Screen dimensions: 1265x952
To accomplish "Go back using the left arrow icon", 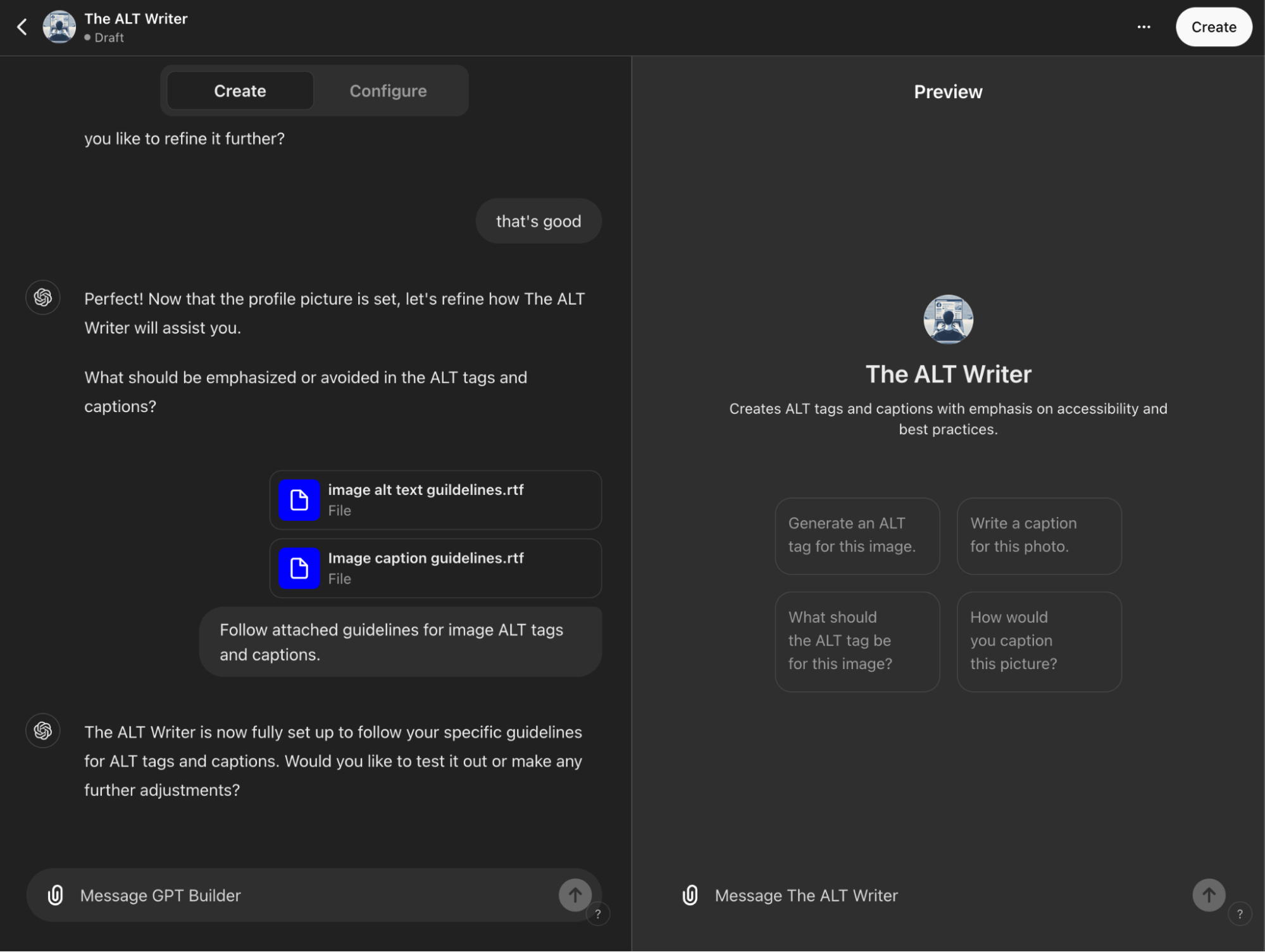I will 22,27.
